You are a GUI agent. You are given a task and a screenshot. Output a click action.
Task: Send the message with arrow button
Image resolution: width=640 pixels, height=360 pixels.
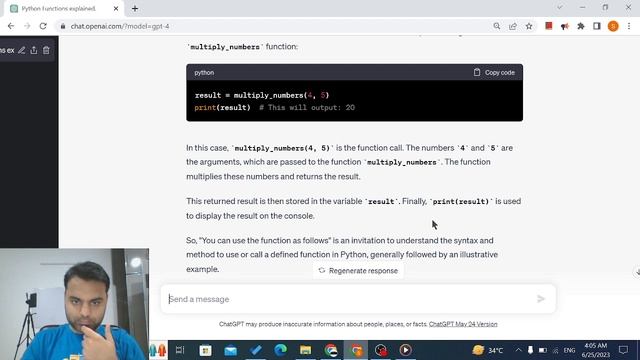click(x=541, y=299)
